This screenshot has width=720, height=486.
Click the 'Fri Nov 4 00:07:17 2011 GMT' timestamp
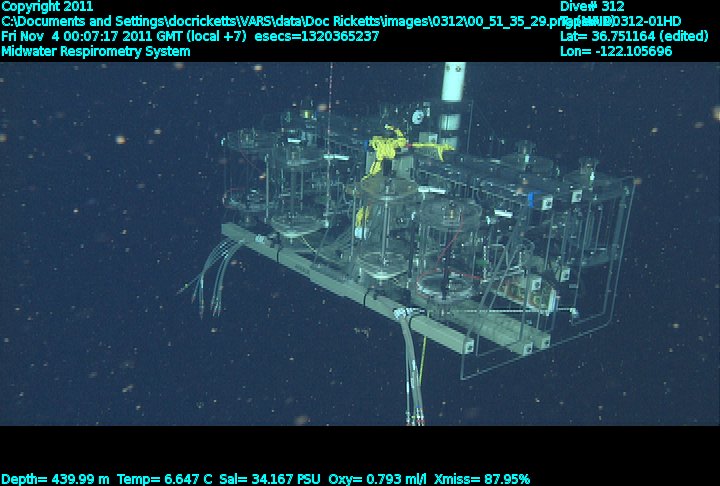coord(92,36)
